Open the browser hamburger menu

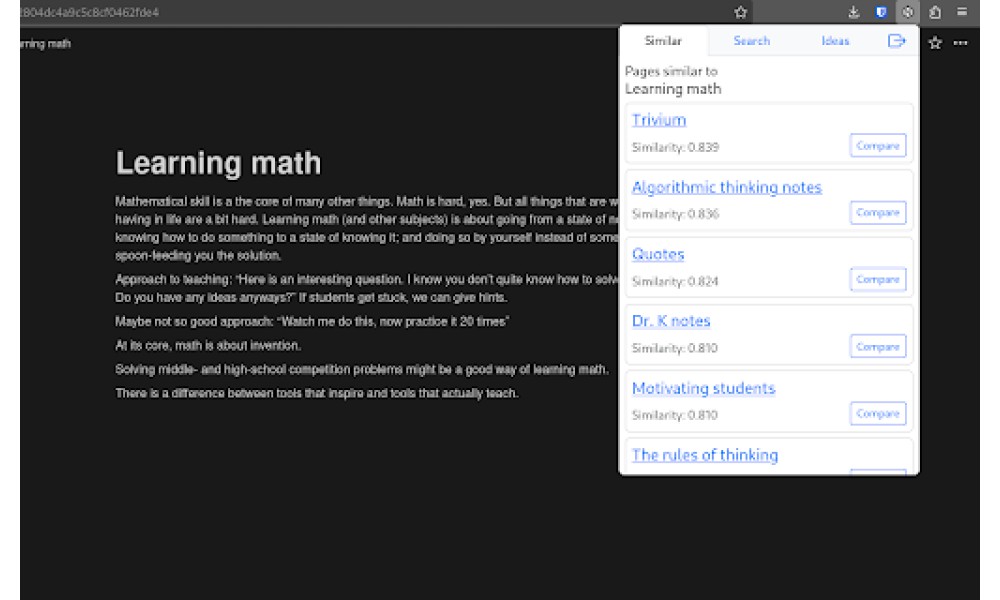962,12
